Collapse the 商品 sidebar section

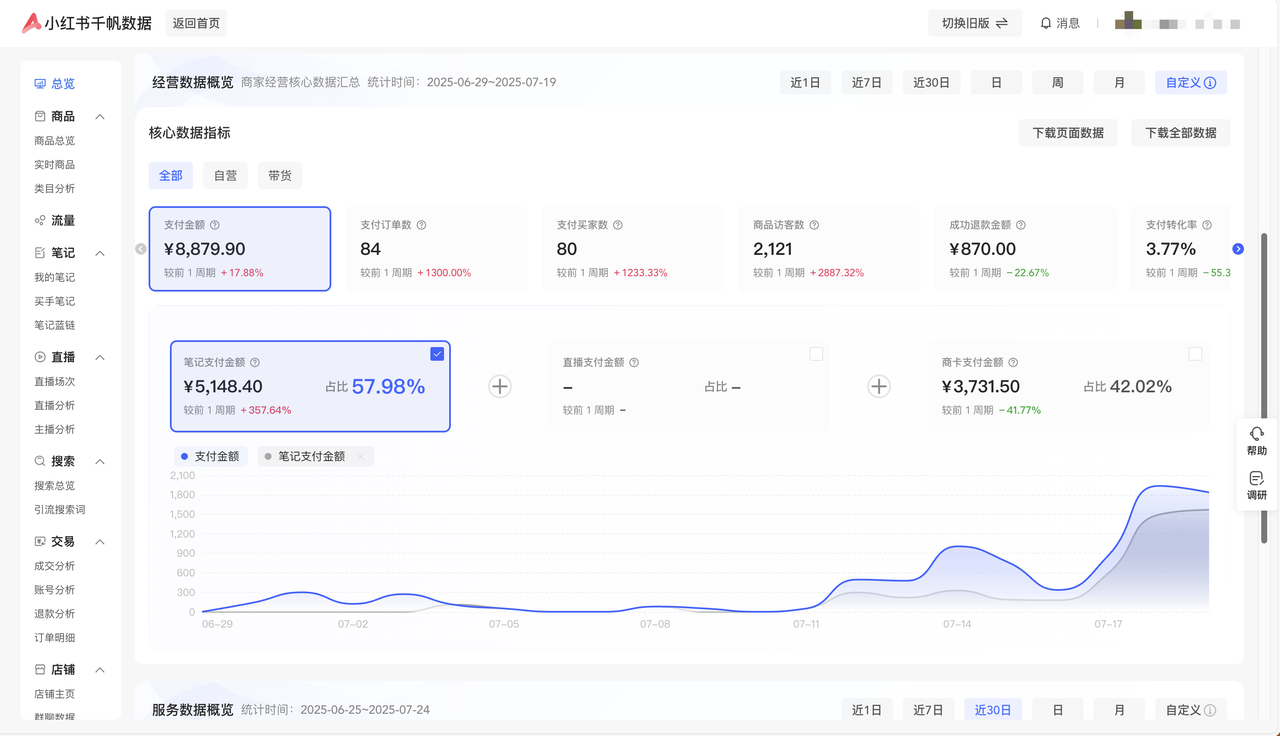pyautogui.click(x=100, y=117)
